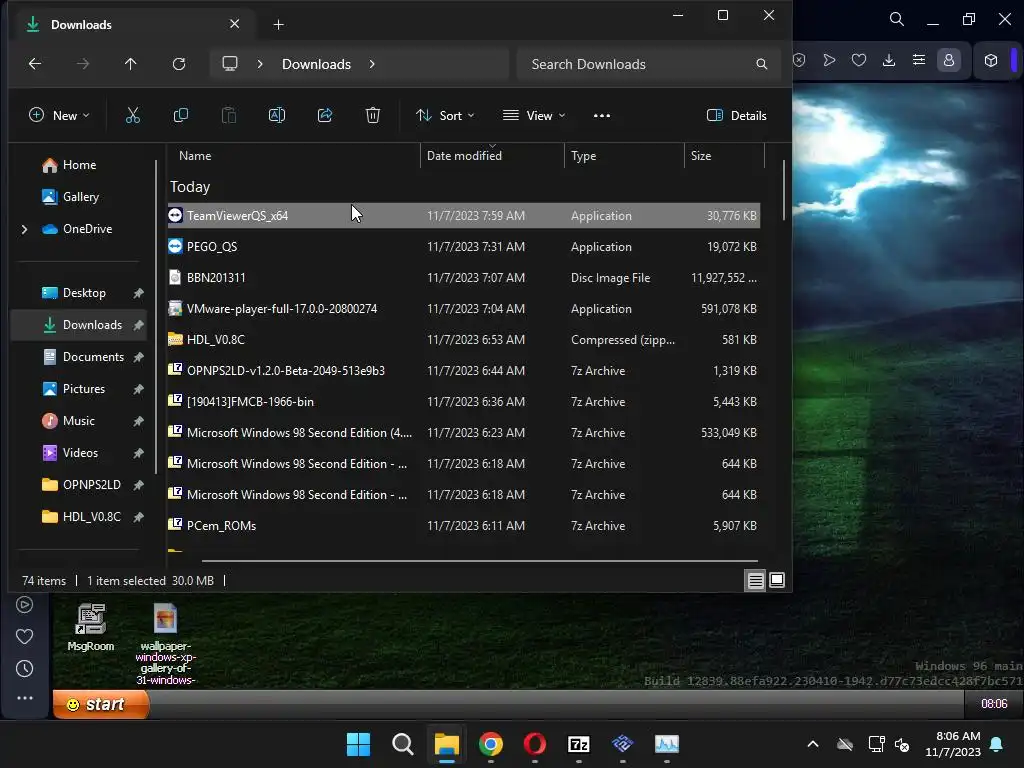Click the Share icon in toolbar

point(325,116)
